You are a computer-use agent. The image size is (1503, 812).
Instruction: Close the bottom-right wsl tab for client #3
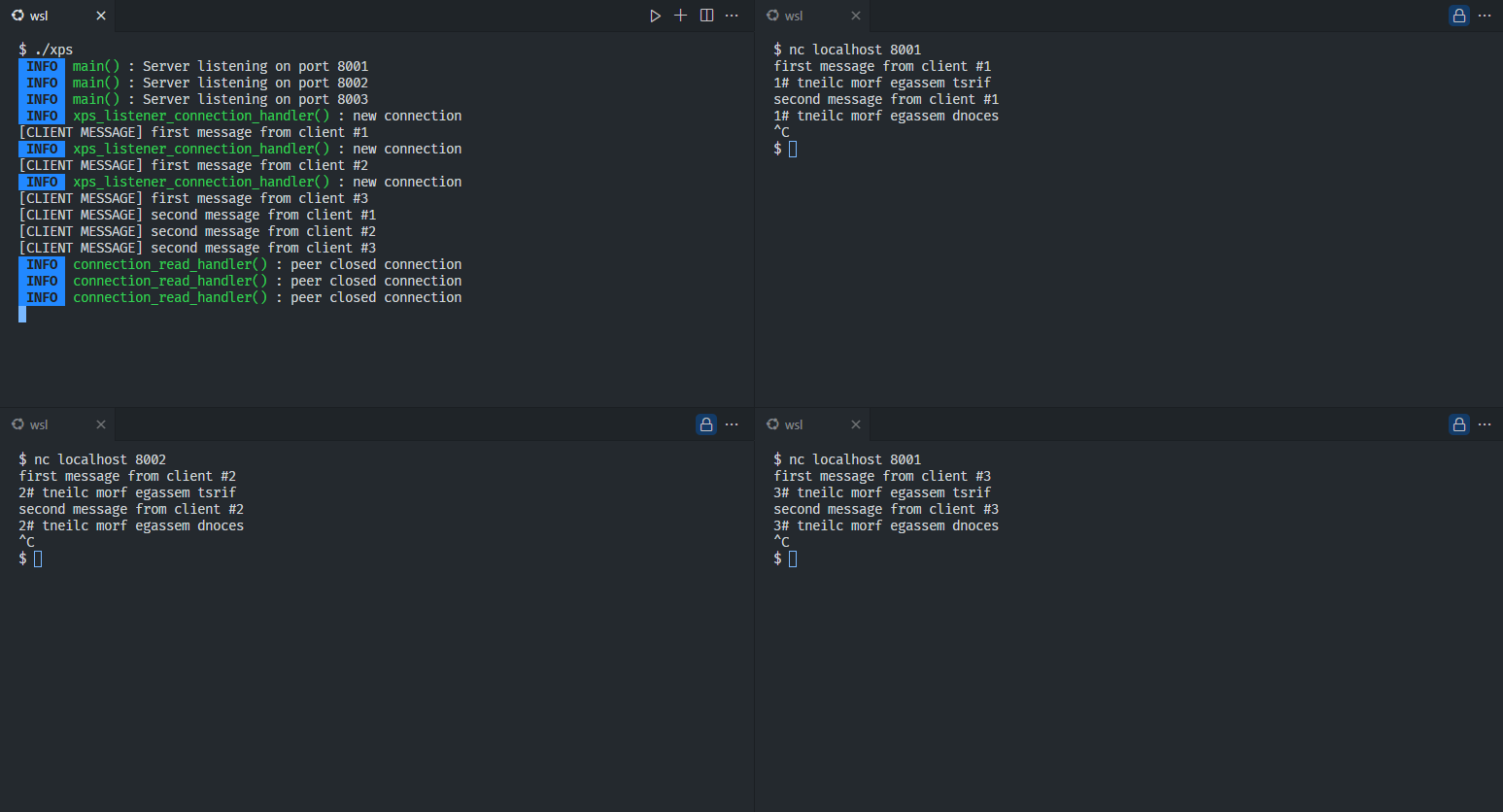point(856,424)
